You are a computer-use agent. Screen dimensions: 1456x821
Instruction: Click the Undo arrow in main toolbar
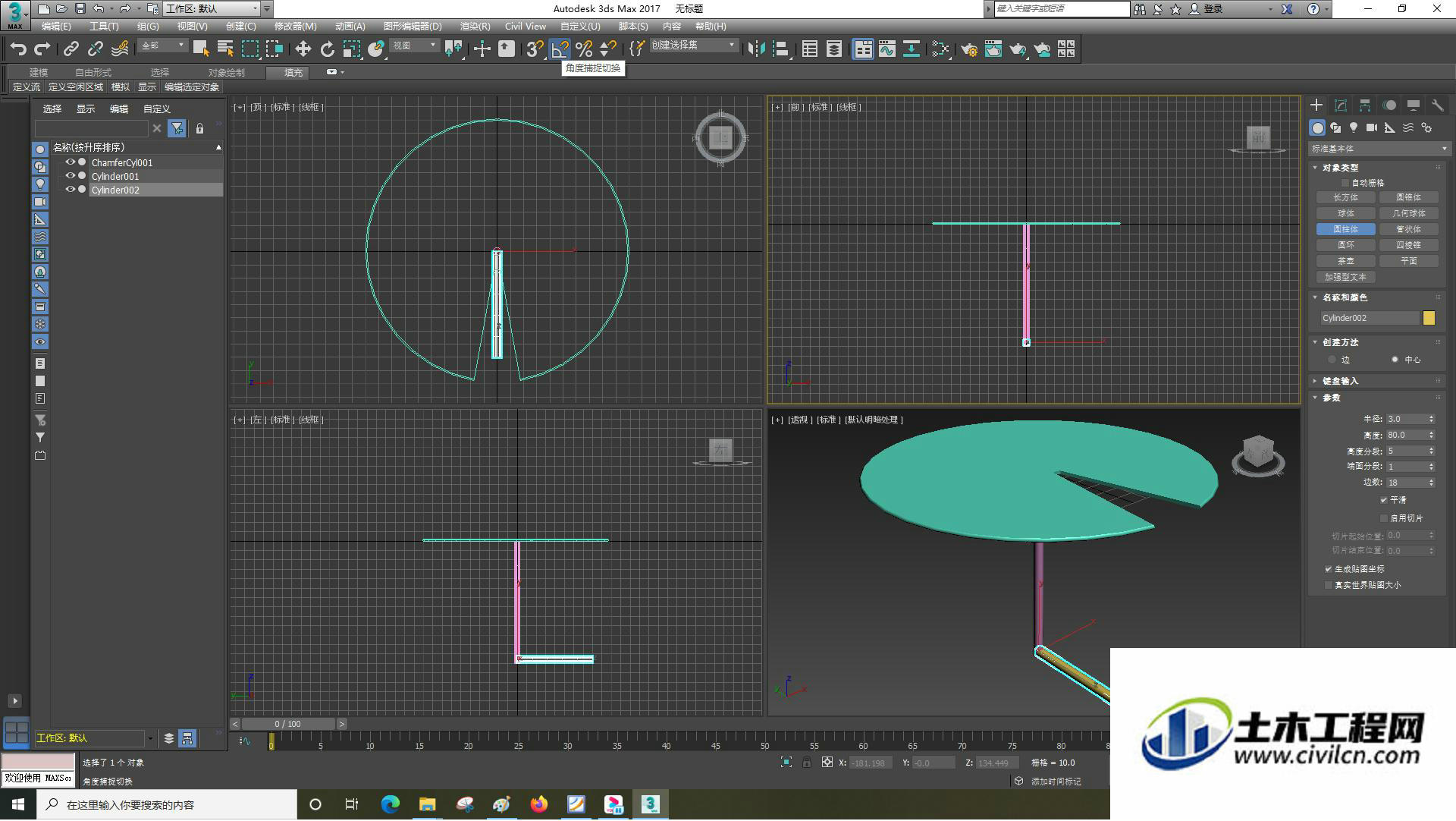18,49
